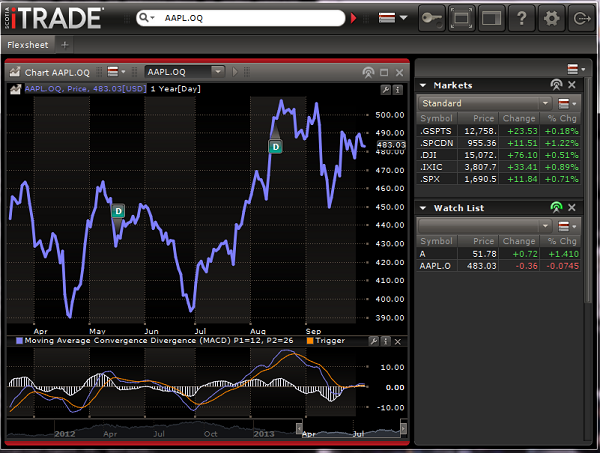Image resolution: width=600 pixels, height=453 pixels.
Task: Click the red go arrow beside search
Action: (x=354, y=18)
